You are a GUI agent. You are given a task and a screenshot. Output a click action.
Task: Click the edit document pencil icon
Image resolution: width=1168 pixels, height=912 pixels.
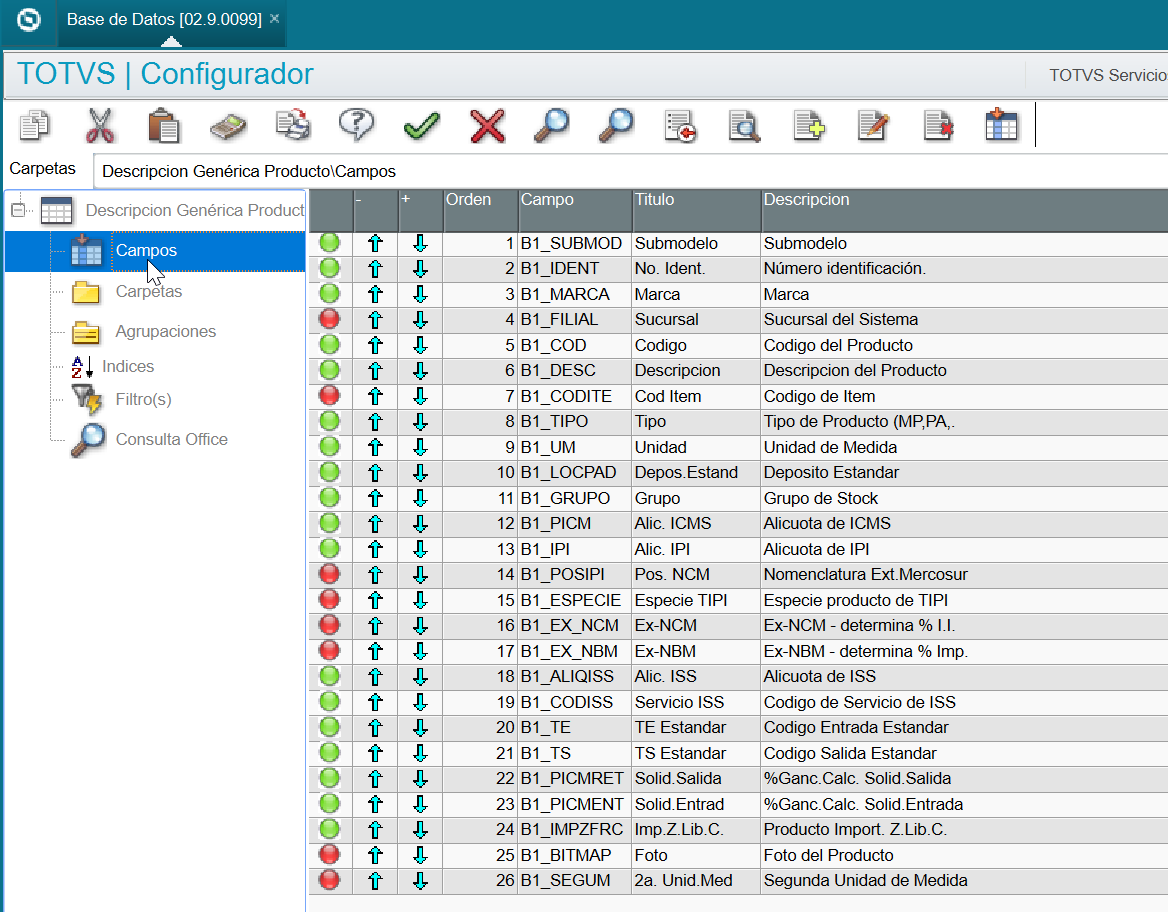pos(873,125)
